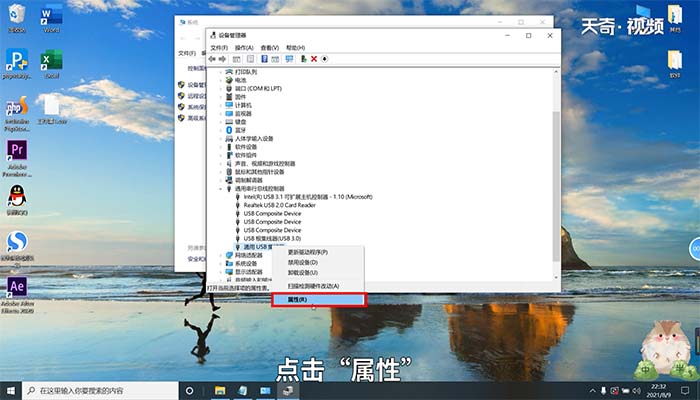Select USB 根集线器(USB 3.0) entry
Image resolution: width=700 pixels, height=400 pixels.
tap(272, 239)
